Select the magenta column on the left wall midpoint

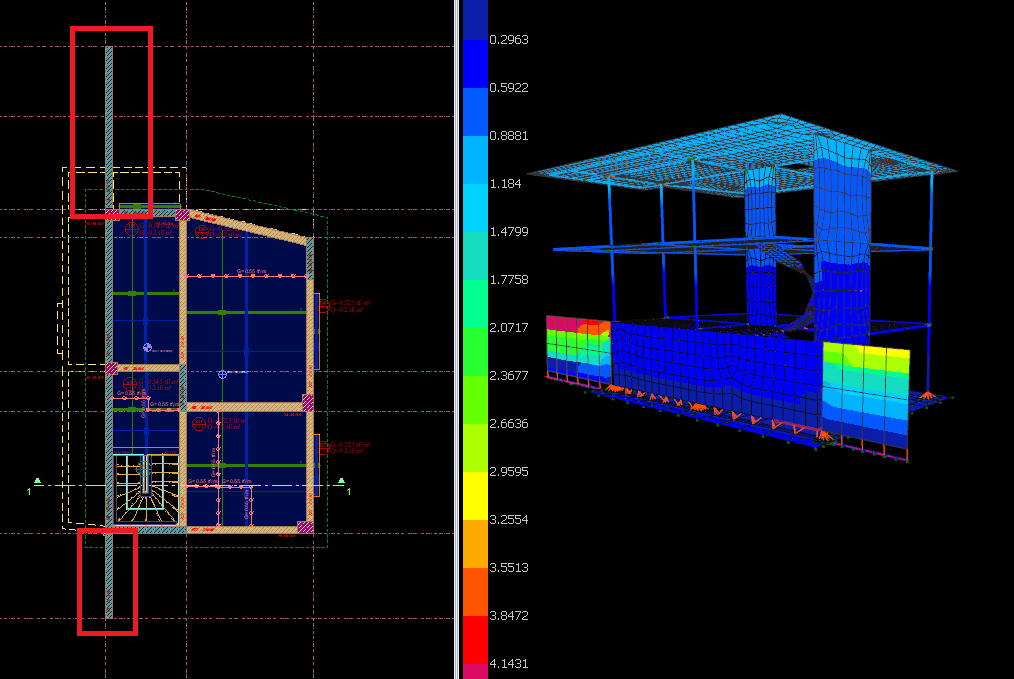point(112,369)
